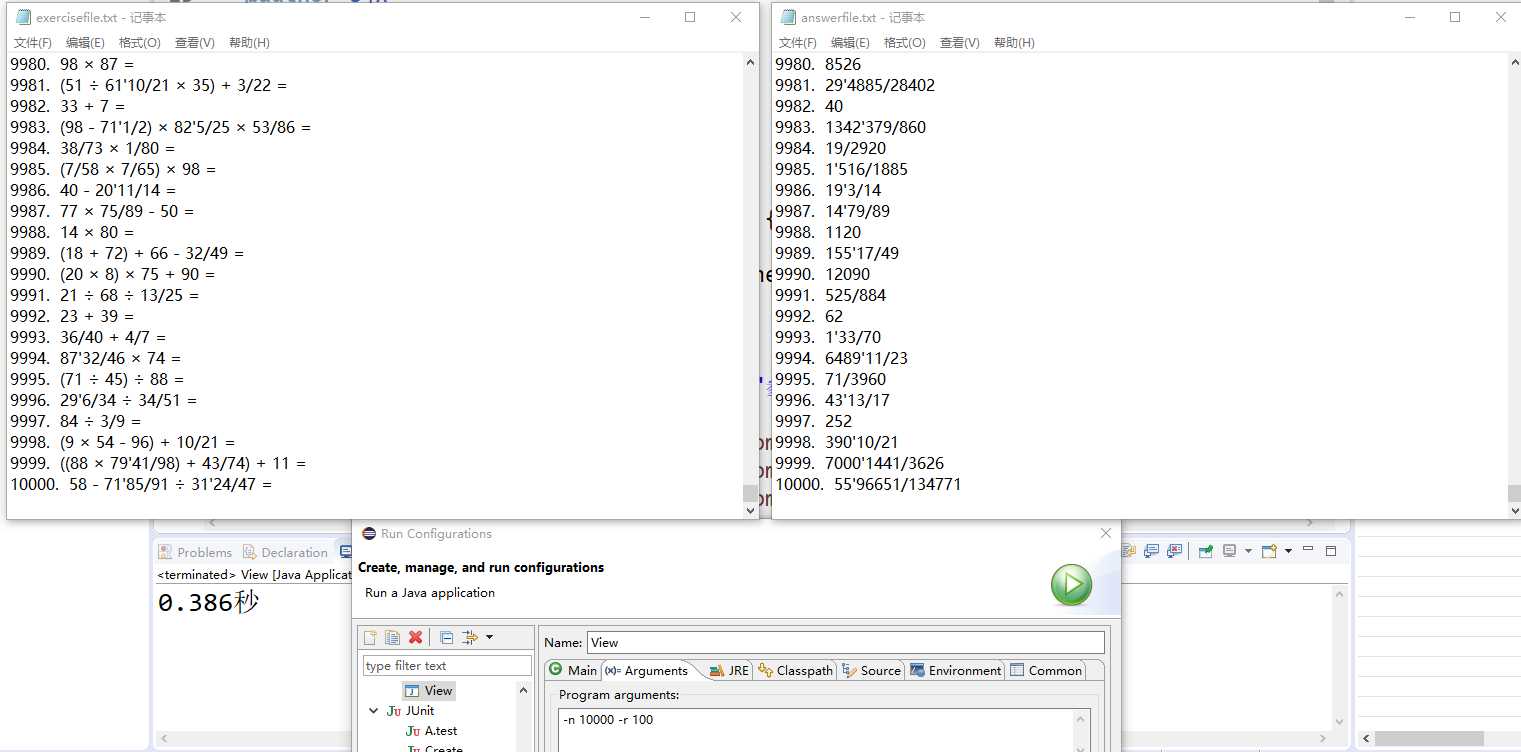Click answerfile.txt Notepad title bar icon
The height and width of the screenshot is (752, 1521).
point(788,17)
